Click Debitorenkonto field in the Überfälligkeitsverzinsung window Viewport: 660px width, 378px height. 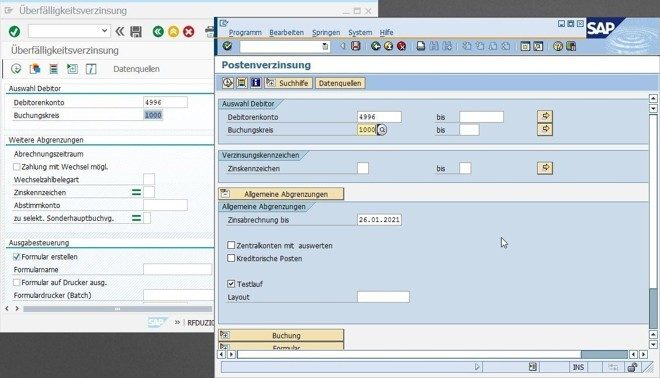[165, 102]
